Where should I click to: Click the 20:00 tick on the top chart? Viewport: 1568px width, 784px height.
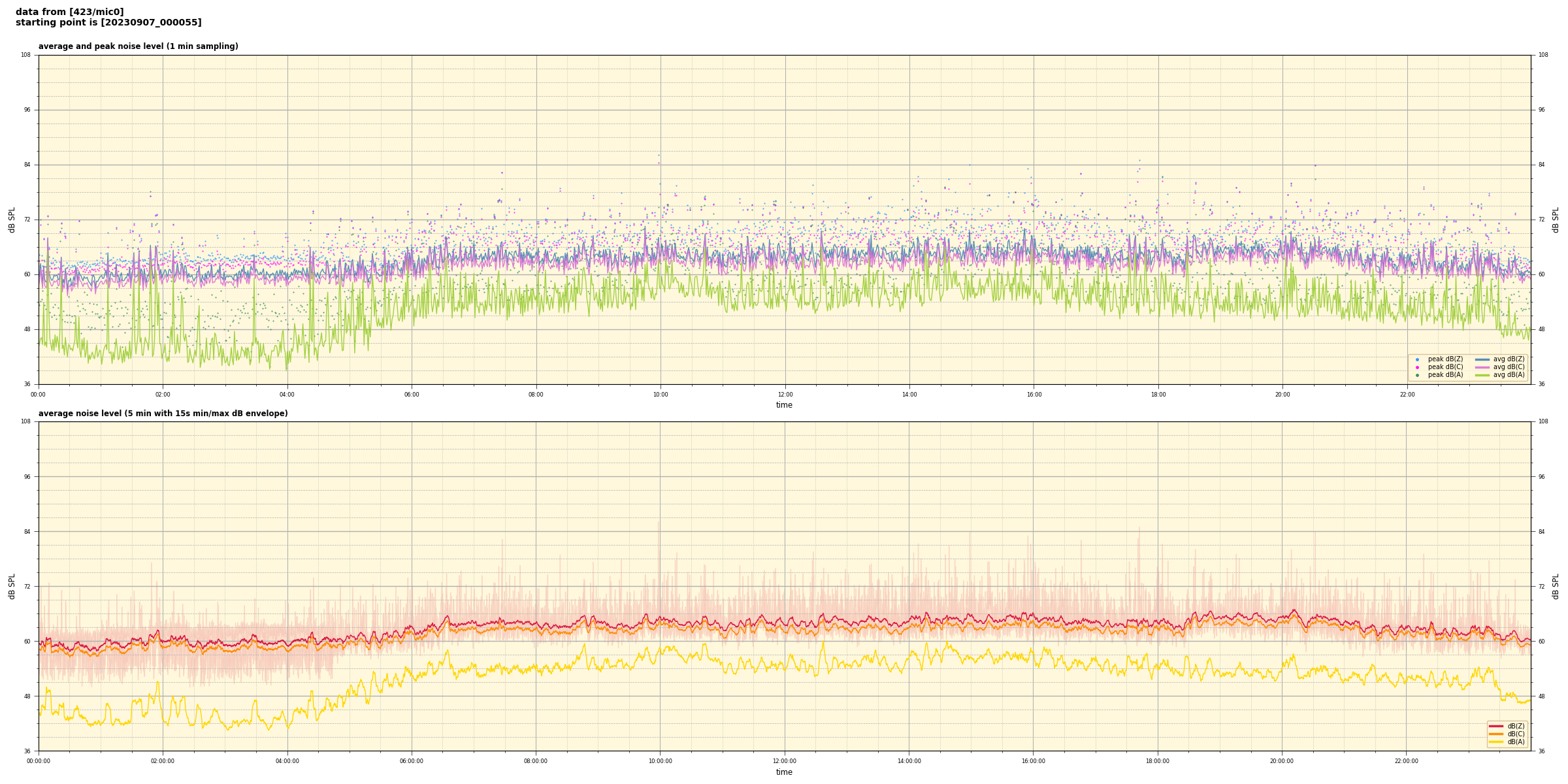coord(1282,395)
